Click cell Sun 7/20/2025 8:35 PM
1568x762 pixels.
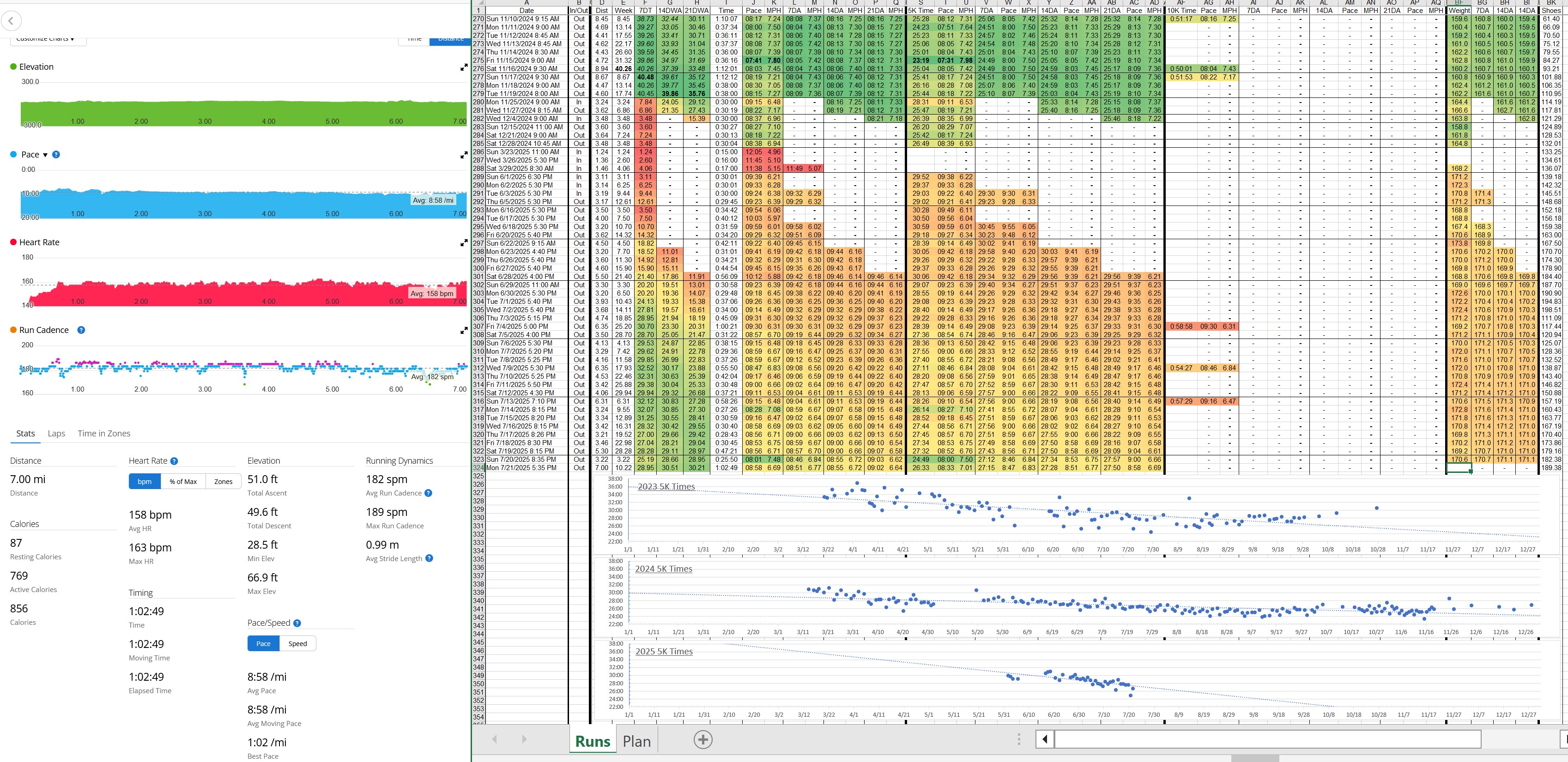[x=527, y=460]
